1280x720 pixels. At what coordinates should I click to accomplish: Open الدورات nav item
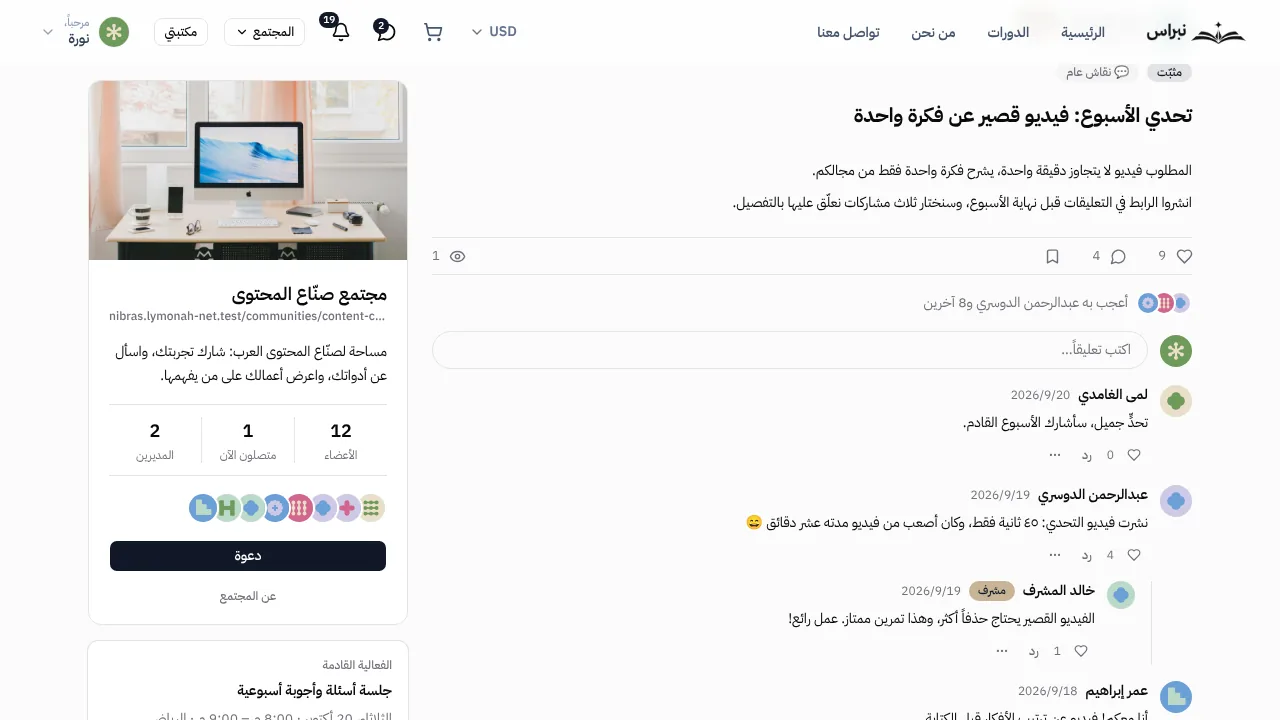coord(1008,32)
